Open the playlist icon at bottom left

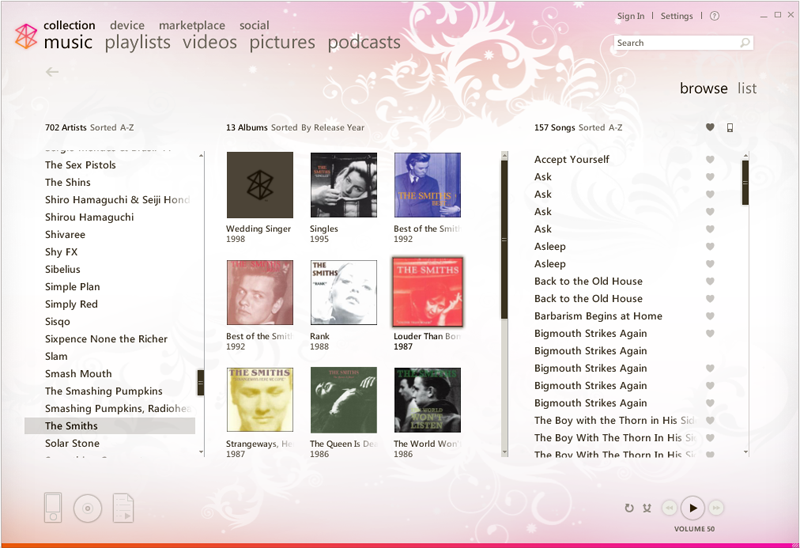click(x=123, y=508)
